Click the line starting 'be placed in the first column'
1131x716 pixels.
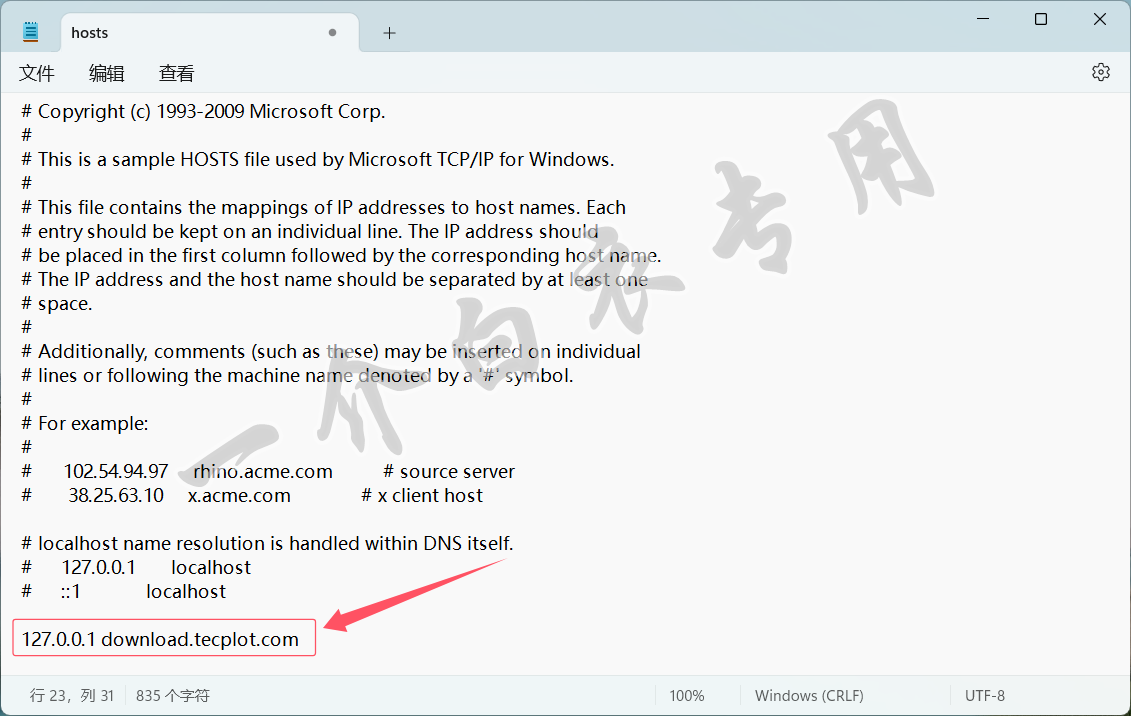341,255
